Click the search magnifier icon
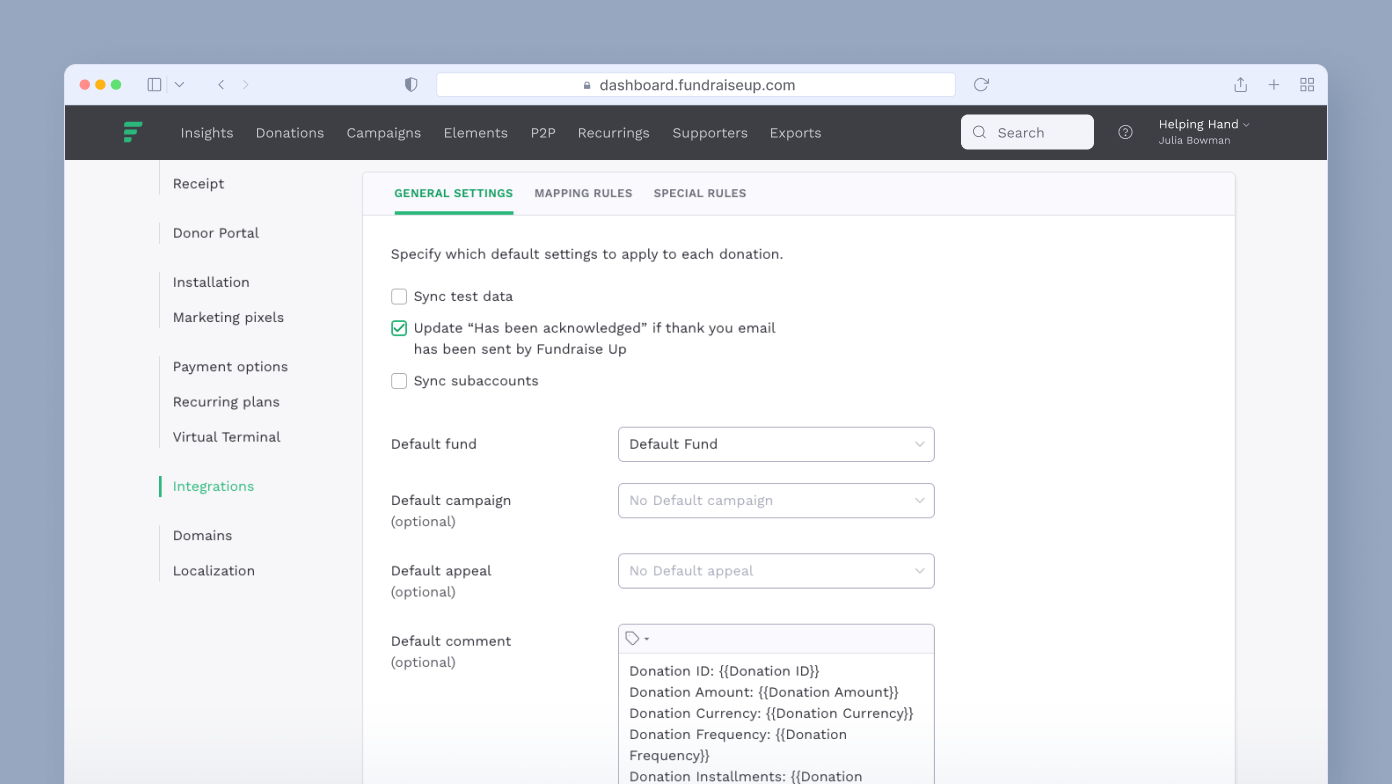 [x=979, y=132]
